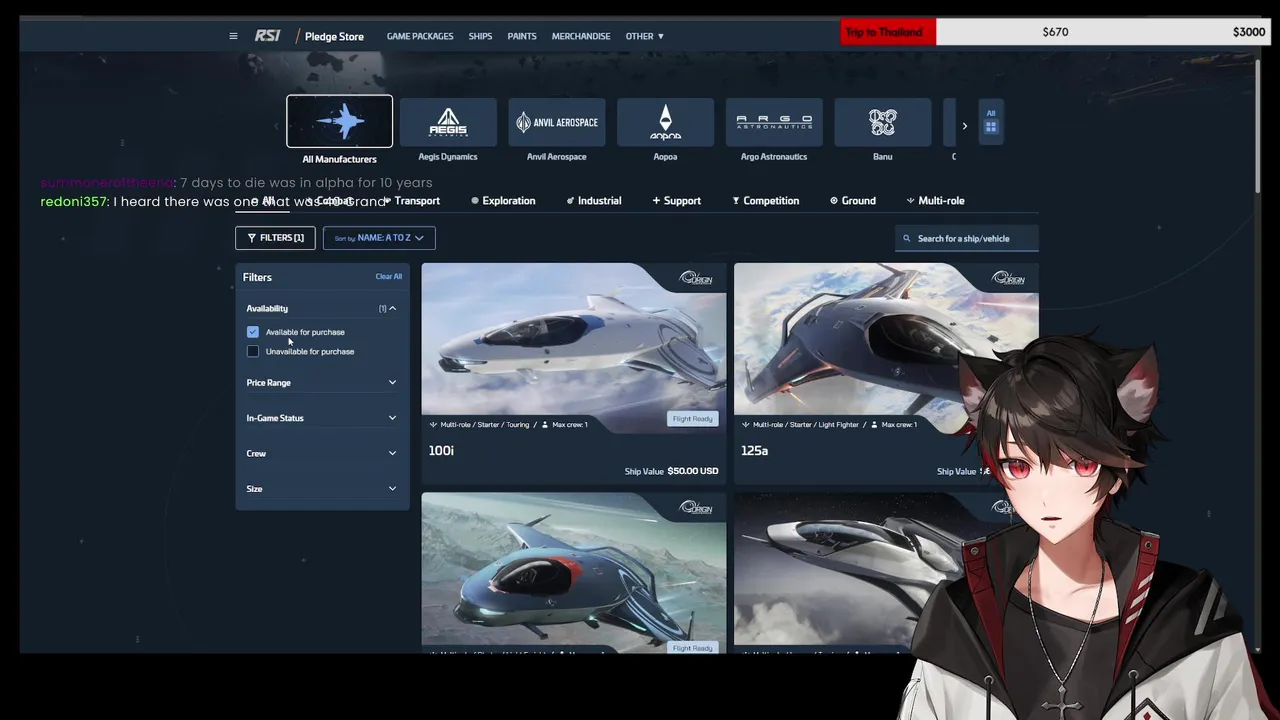This screenshot has width=1280, height=720.
Task: Click the $50.00 USD ship value
Action: coord(693,471)
